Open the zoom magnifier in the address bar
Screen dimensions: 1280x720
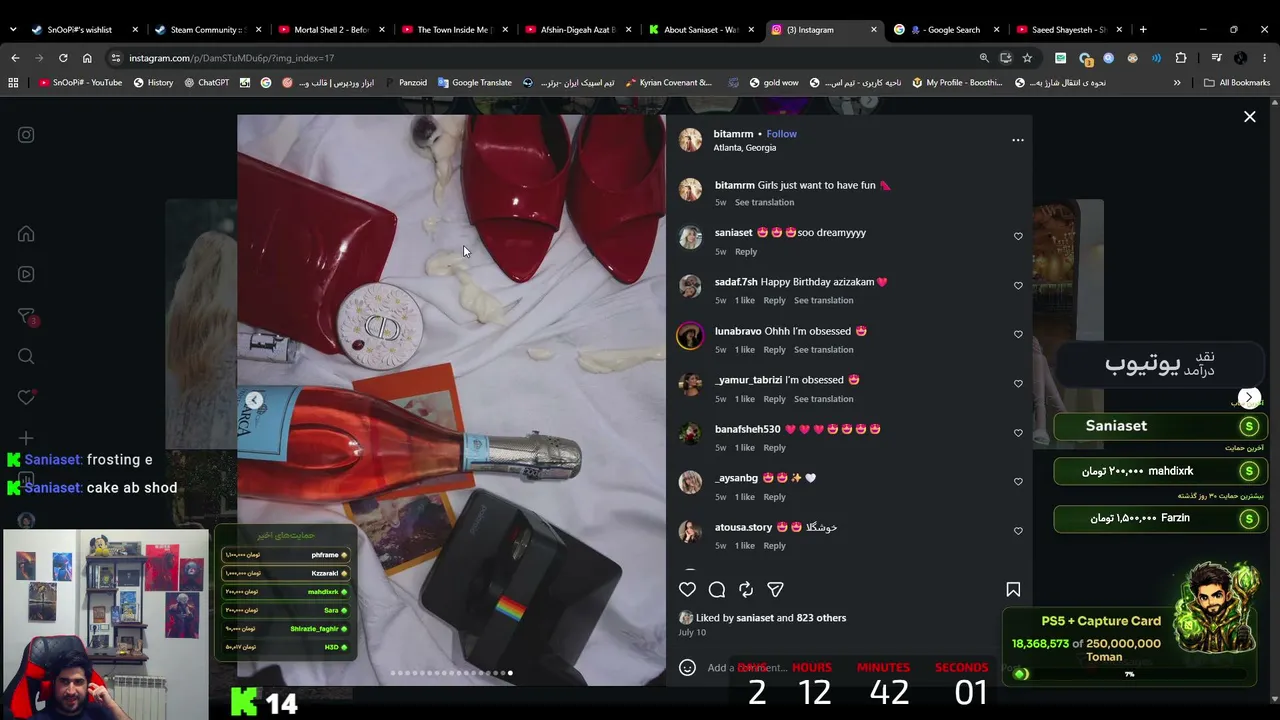coord(984,58)
